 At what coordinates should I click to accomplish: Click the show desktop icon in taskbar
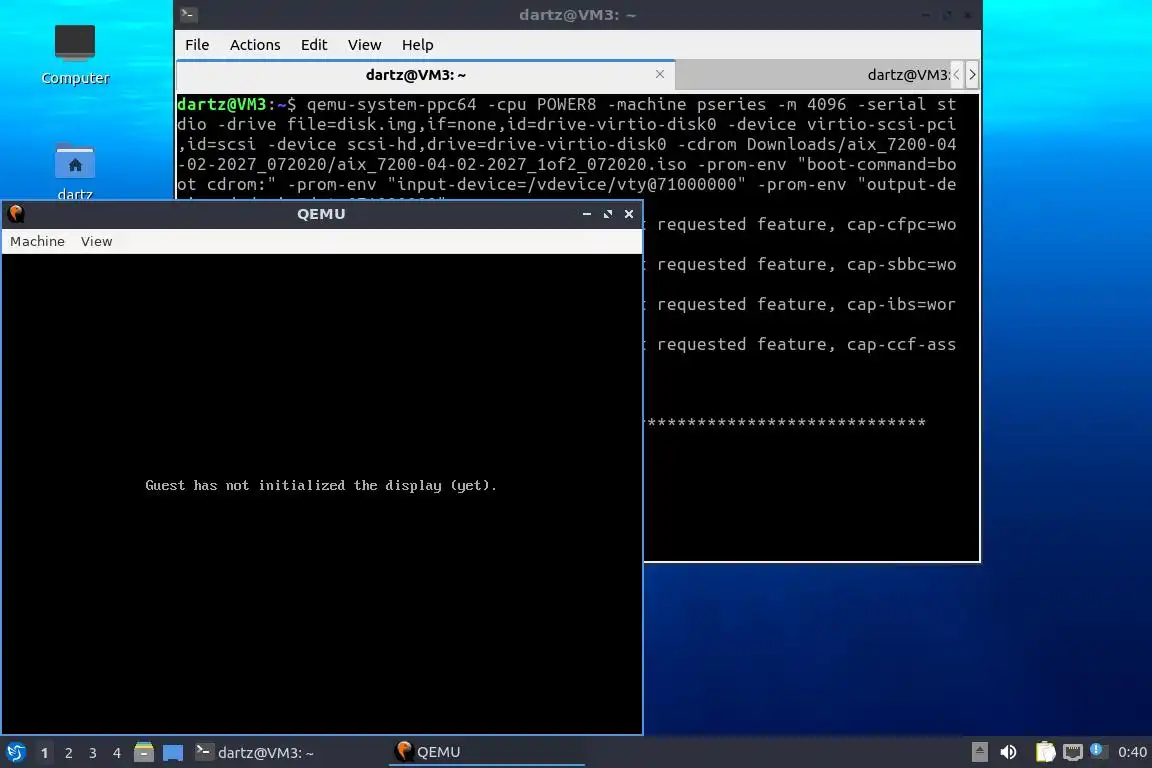pyautogui.click(x=173, y=752)
